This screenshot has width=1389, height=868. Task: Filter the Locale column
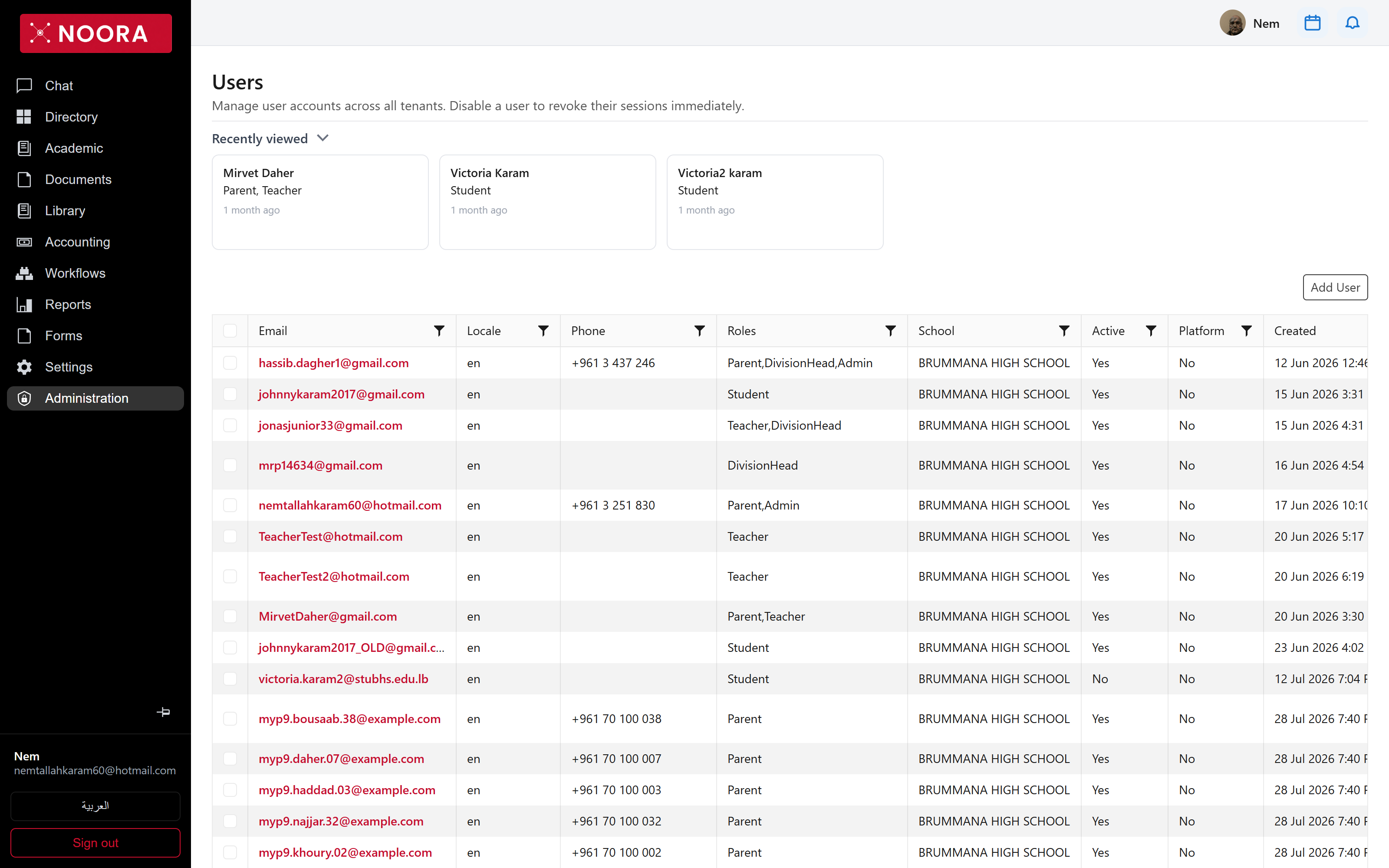[x=543, y=331]
